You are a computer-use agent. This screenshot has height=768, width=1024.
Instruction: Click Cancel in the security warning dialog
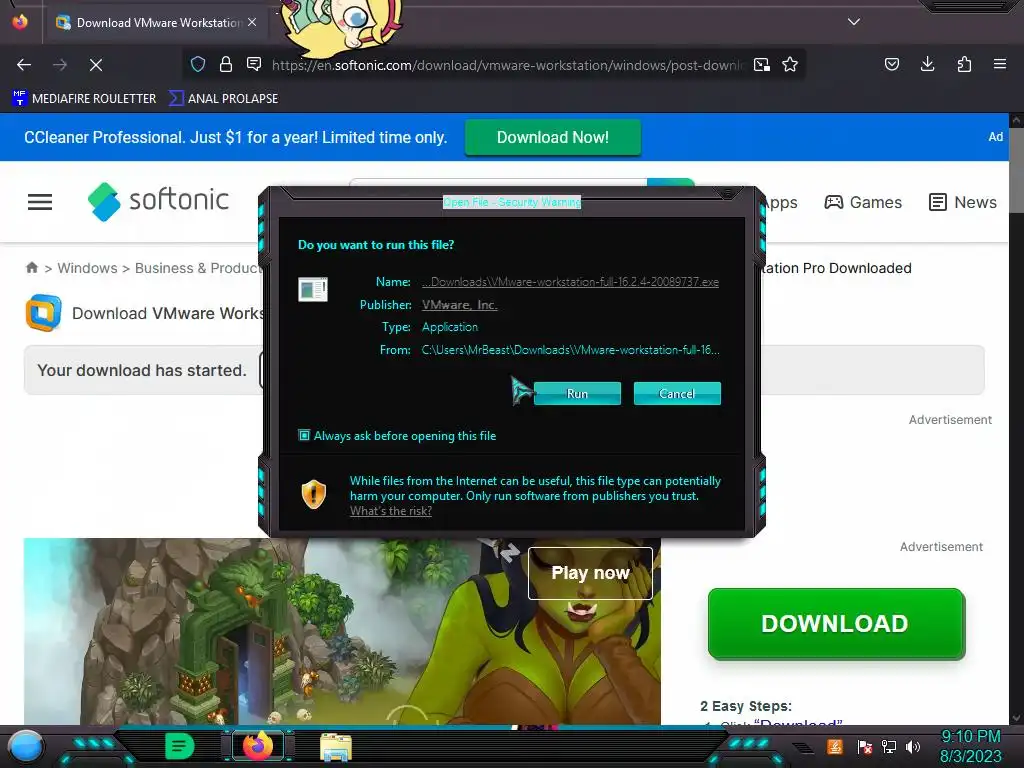677,394
